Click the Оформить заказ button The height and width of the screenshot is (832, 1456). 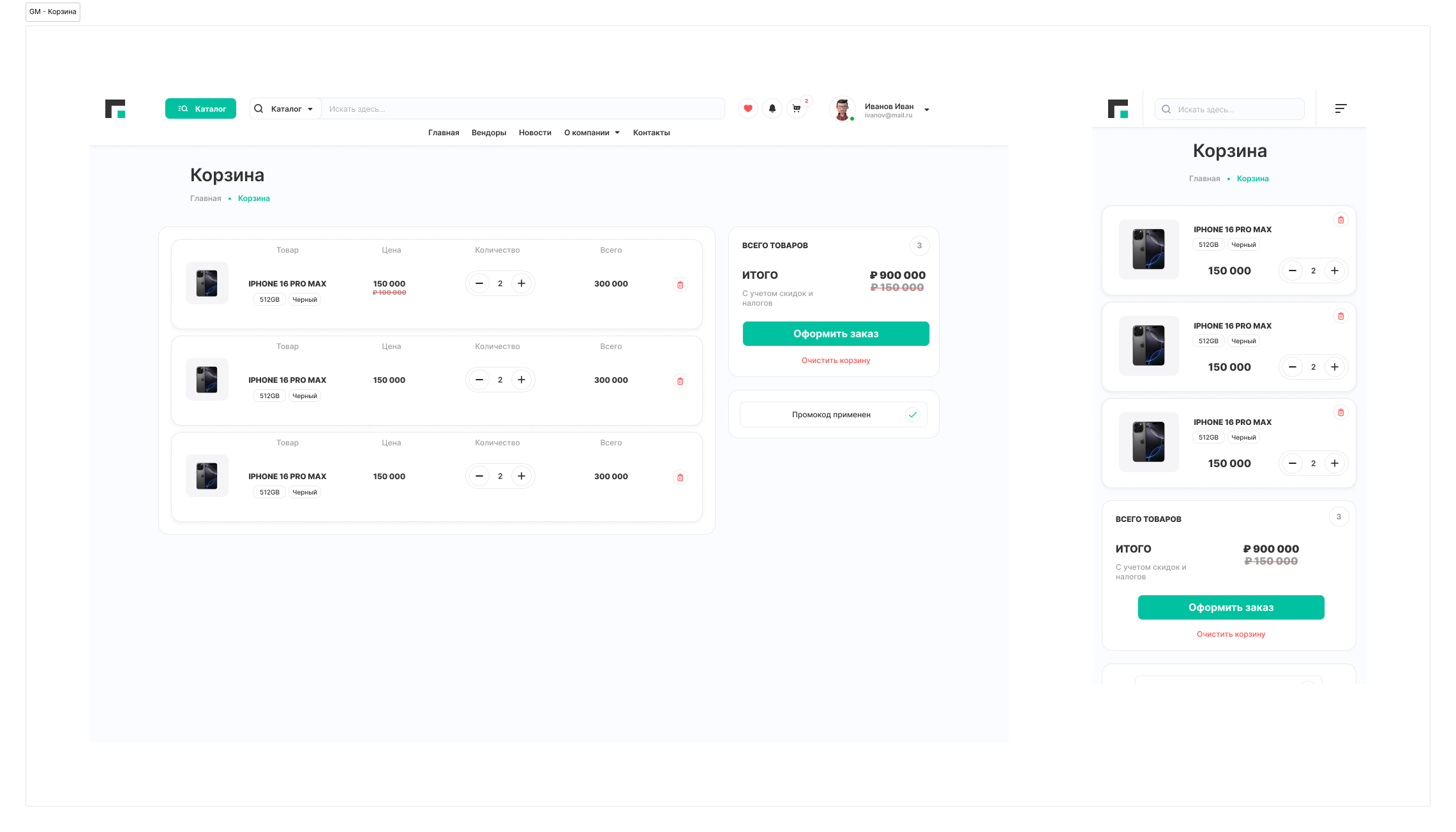coord(836,333)
